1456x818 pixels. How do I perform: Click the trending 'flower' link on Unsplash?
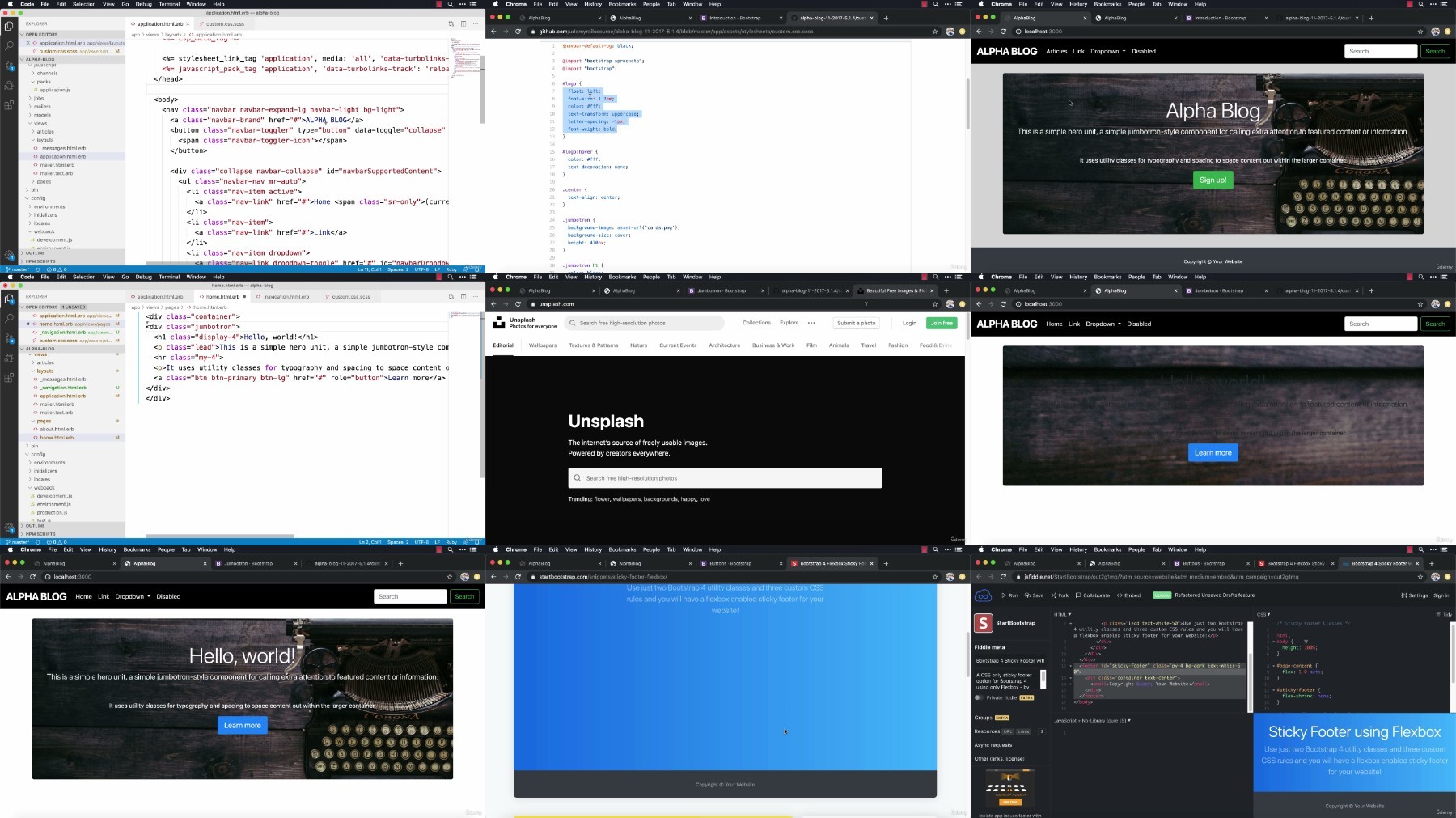tap(602, 499)
